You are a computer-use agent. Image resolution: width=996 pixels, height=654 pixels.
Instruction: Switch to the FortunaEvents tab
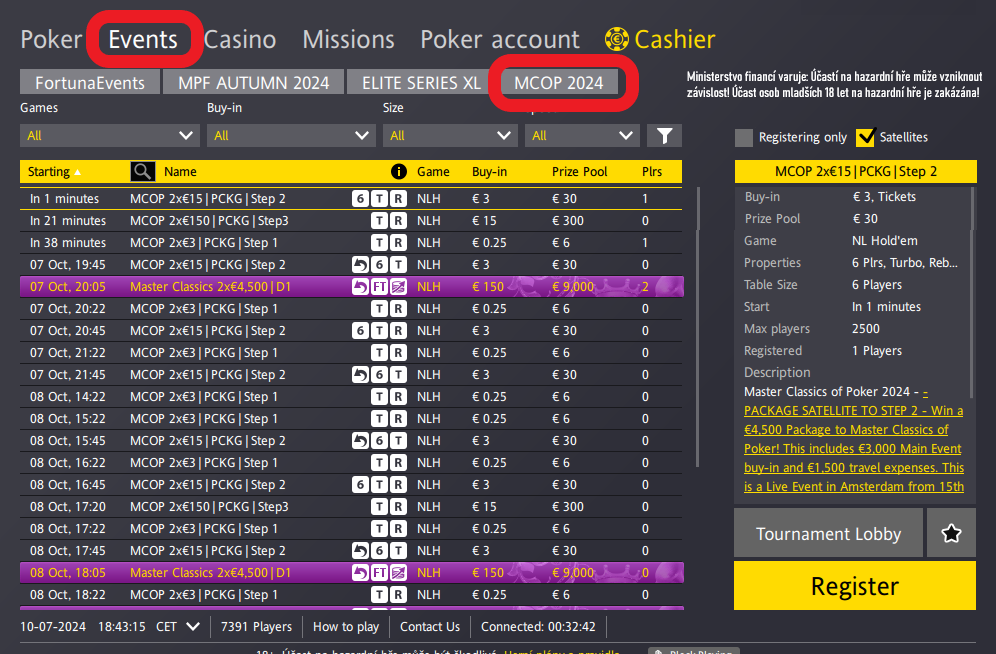pyautogui.click(x=90, y=82)
